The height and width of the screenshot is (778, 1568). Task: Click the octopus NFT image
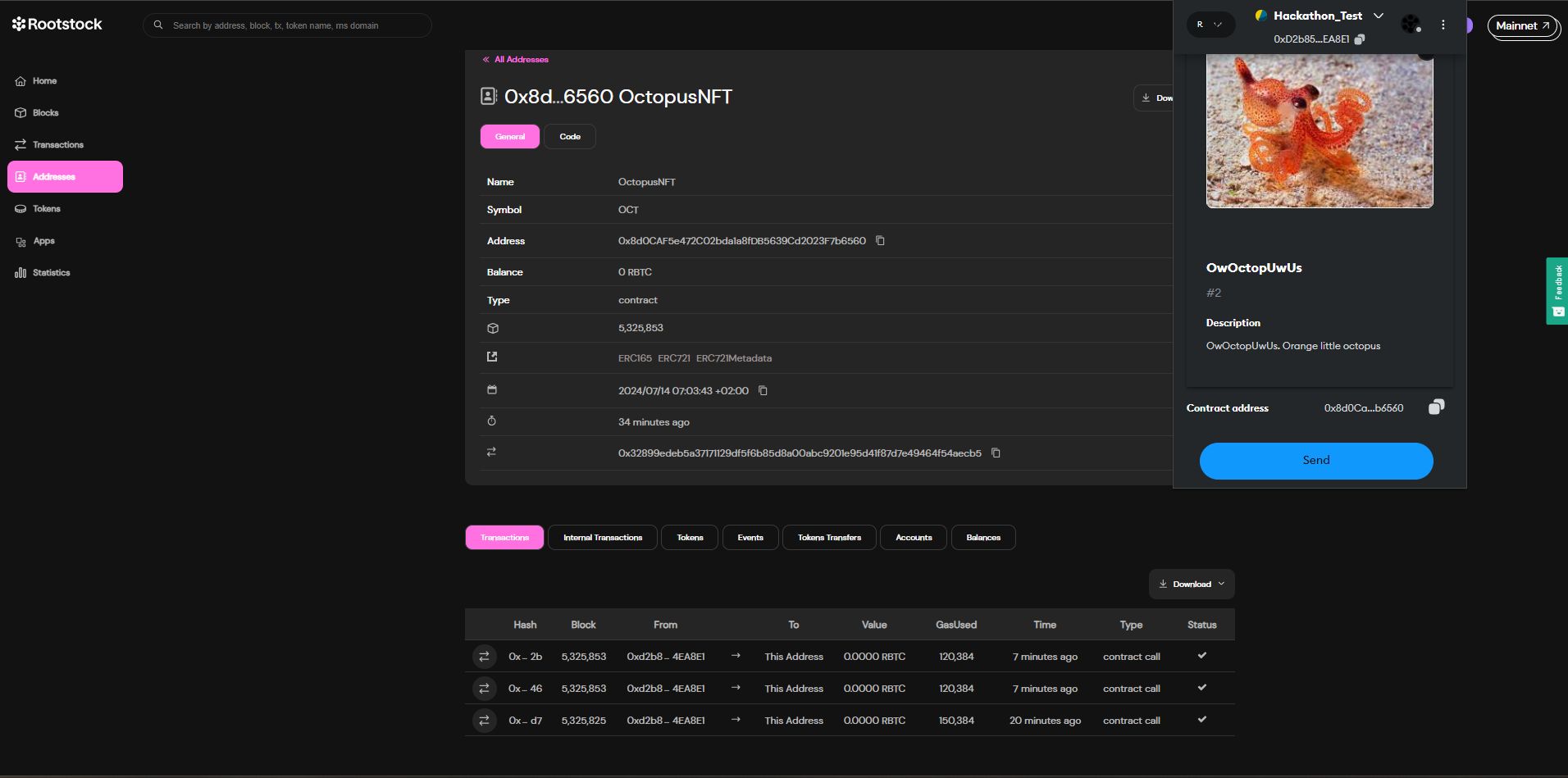pos(1320,131)
